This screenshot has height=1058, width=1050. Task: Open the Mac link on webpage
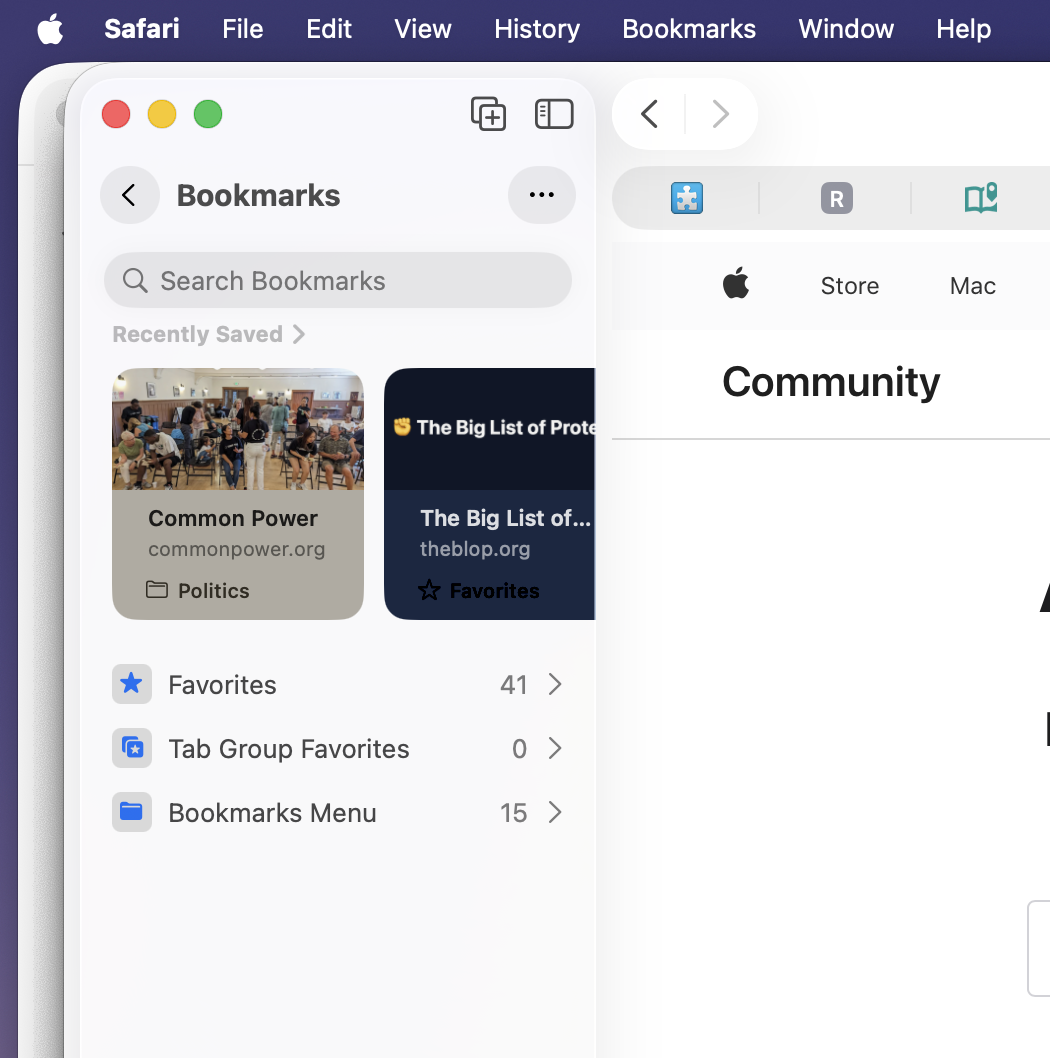click(972, 286)
